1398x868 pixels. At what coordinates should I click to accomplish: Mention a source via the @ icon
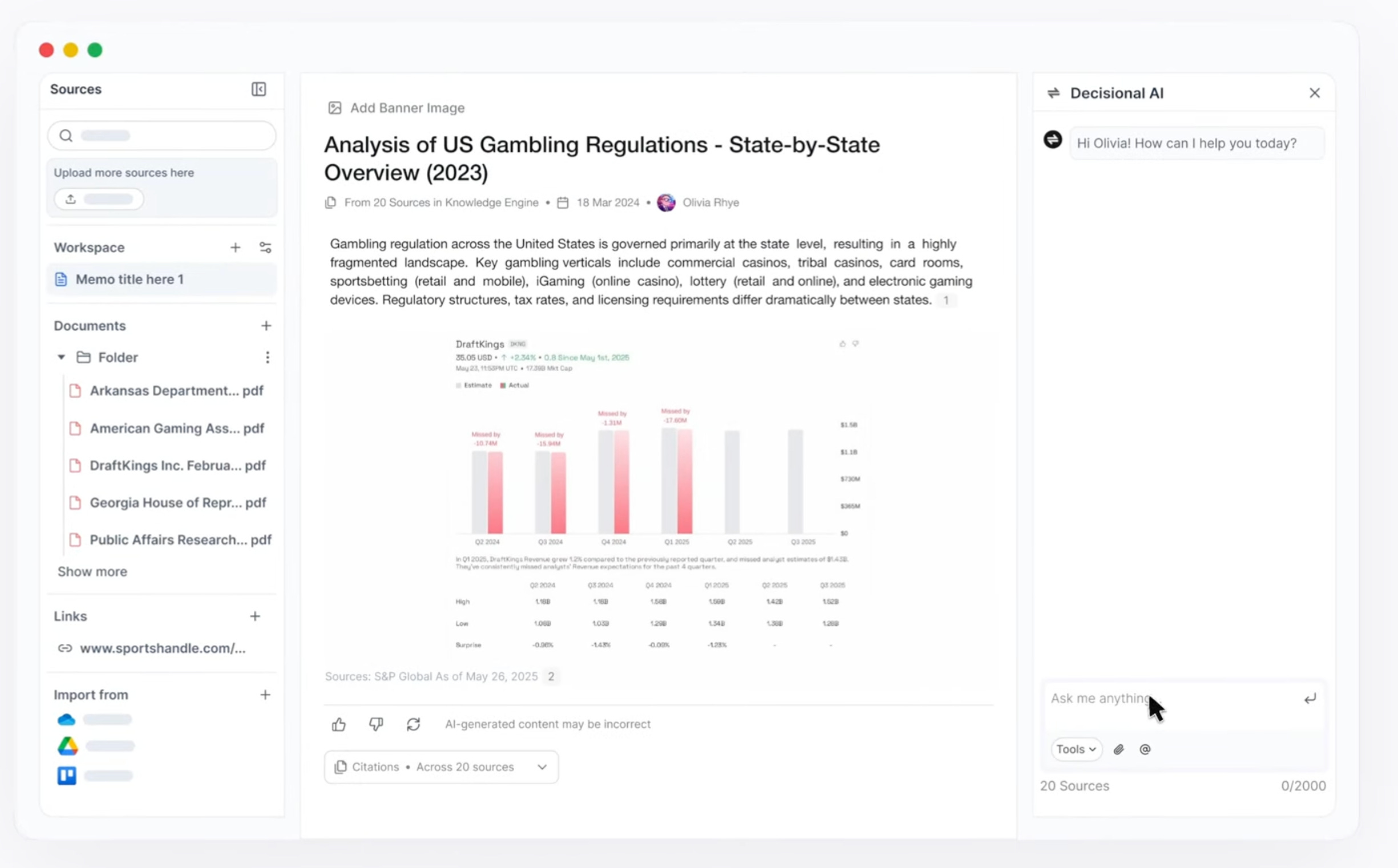[x=1145, y=749]
